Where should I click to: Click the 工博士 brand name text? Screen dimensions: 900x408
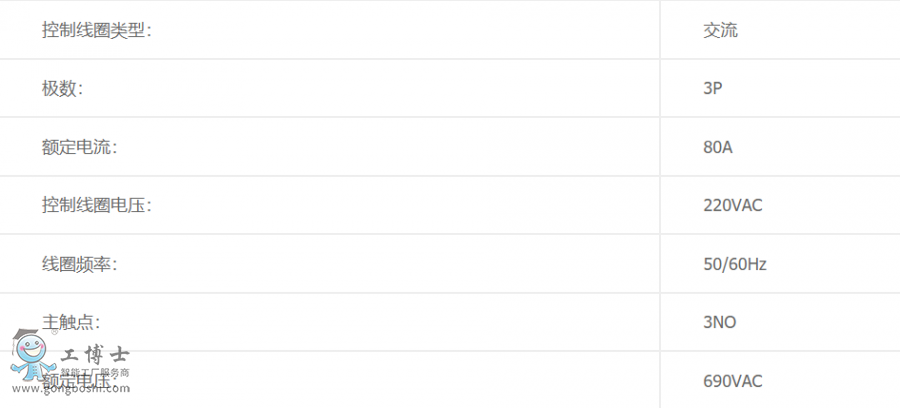[x=95, y=355]
